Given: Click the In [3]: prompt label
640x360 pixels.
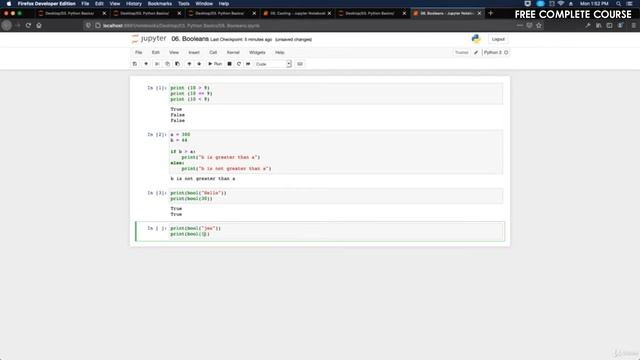Looking at the screenshot, I should tap(157, 193).
